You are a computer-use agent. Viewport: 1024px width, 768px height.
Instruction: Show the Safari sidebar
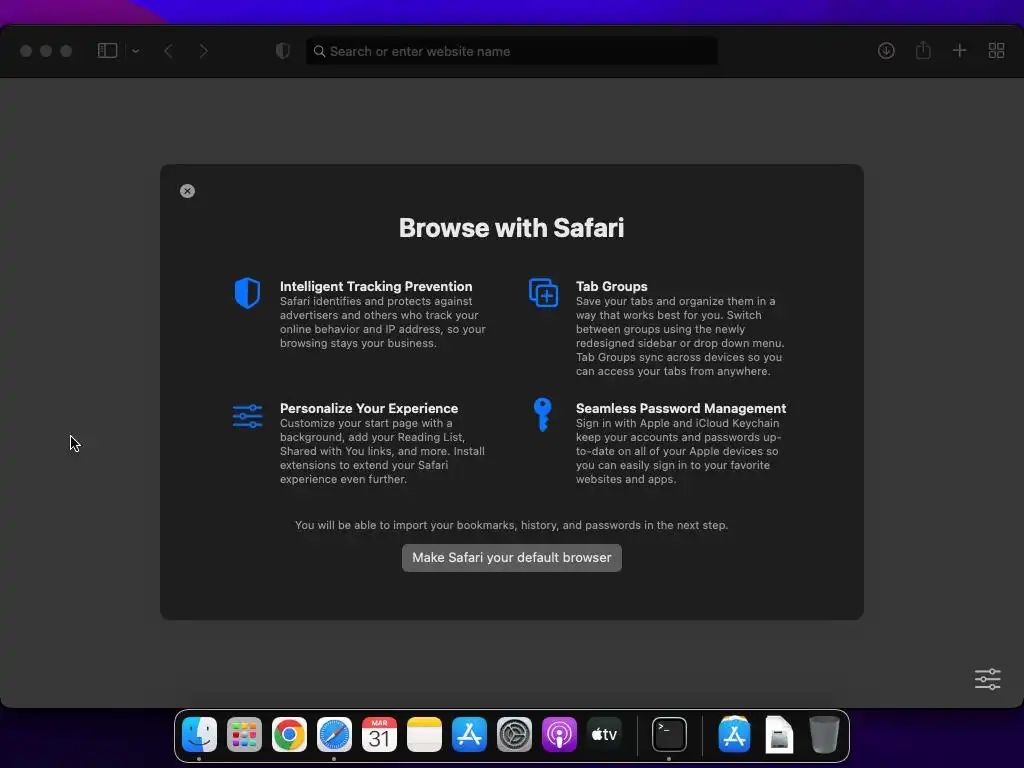coord(107,50)
